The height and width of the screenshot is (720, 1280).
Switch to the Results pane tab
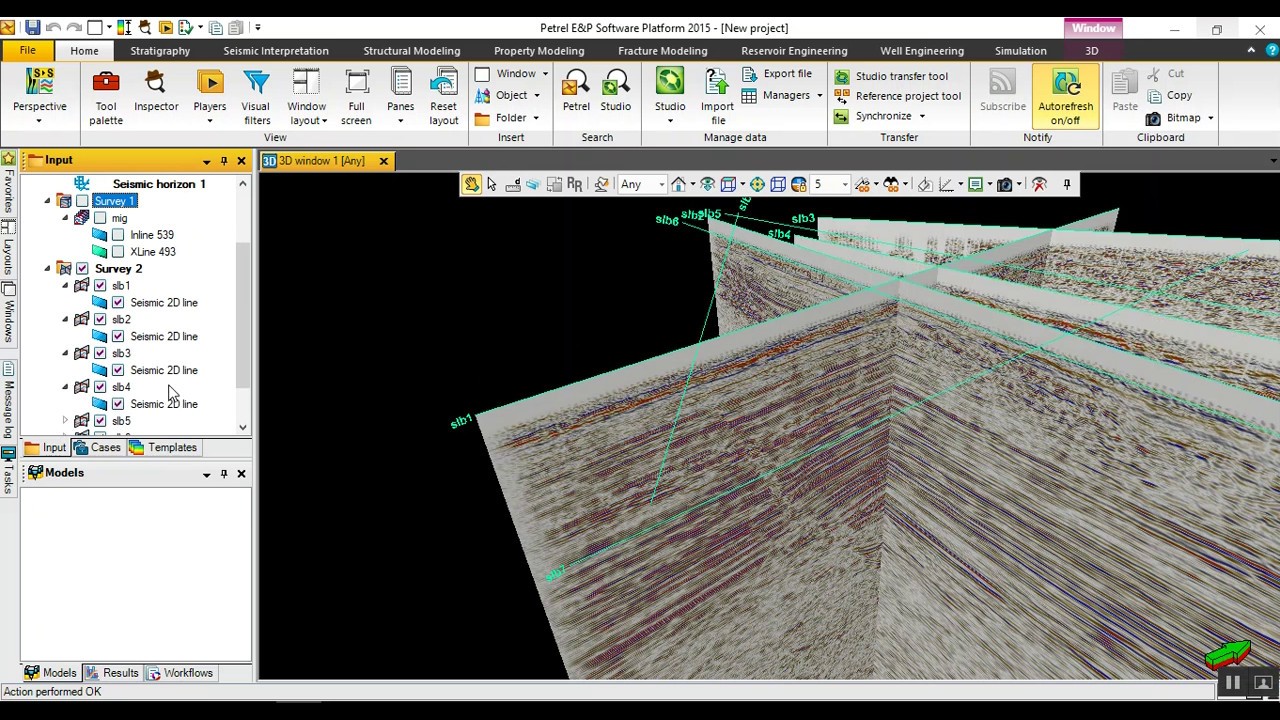pyautogui.click(x=112, y=673)
